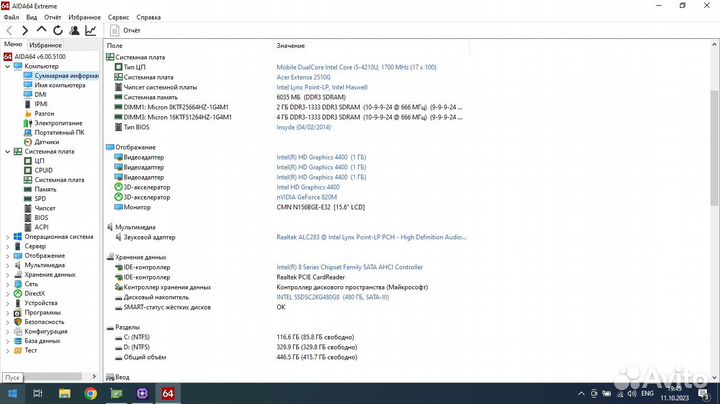720x404 pixels.
Task: Click the BIOS icon in tree
Action: point(28,218)
